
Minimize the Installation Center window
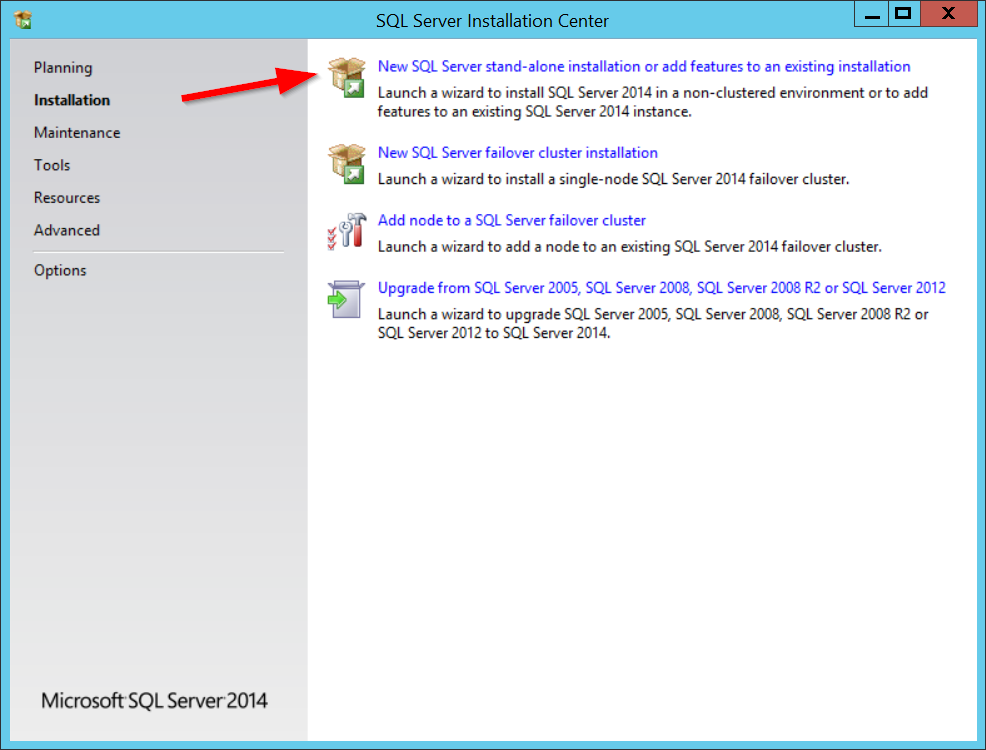tap(870, 14)
